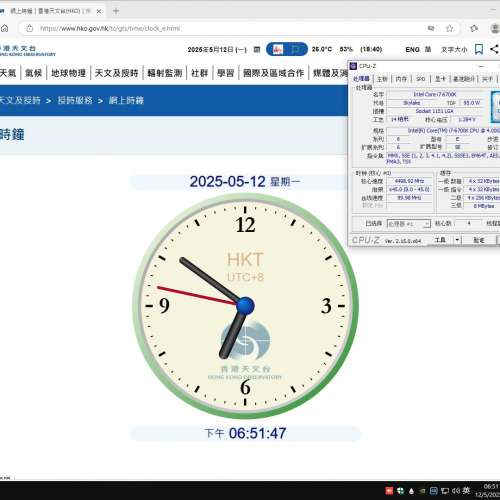Switch to the 显卡 tab in CPU-Z
Viewport: 500px width, 500px height.
(x=440, y=79)
